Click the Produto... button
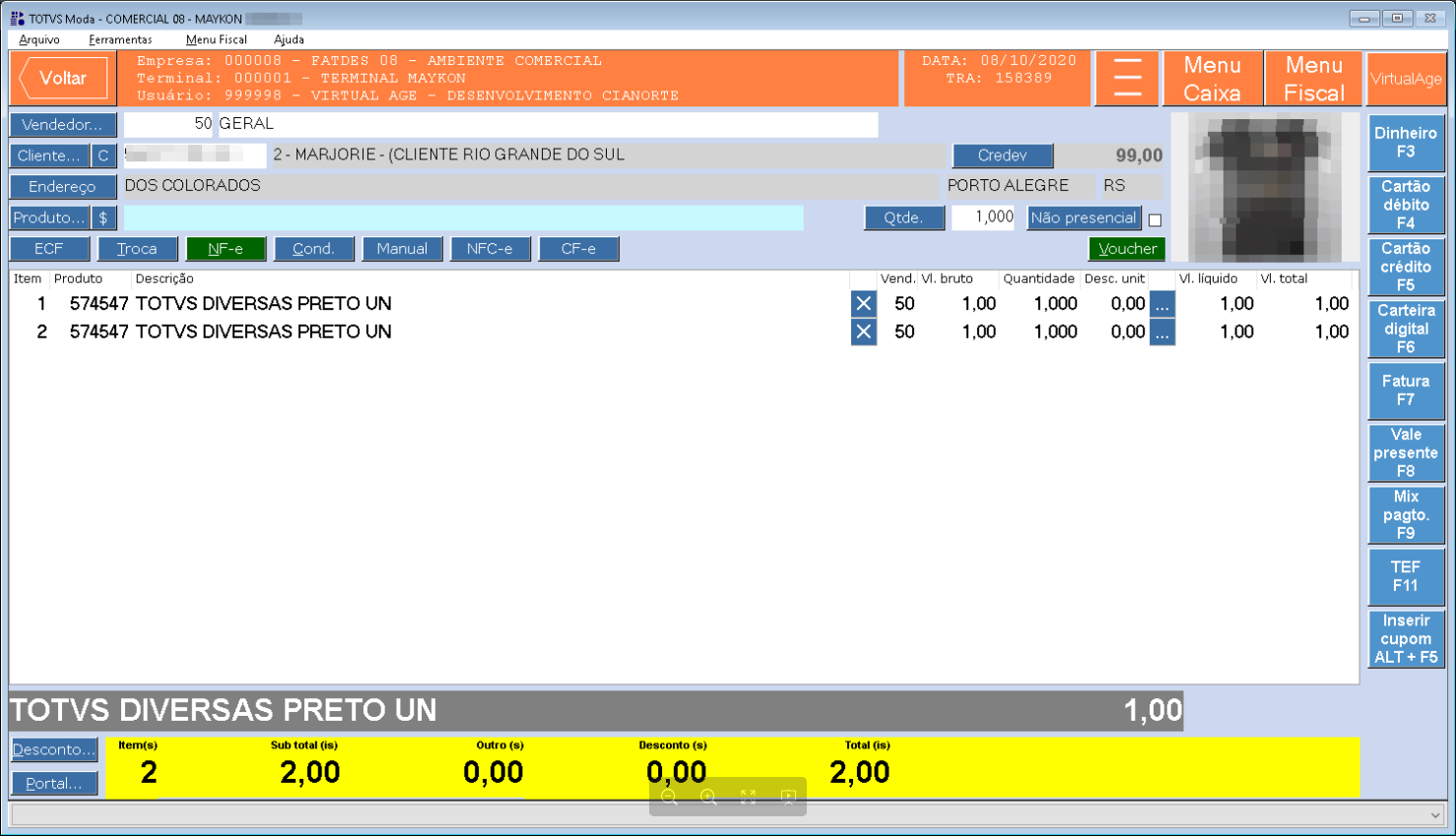Image resolution: width=1456 pixels, height=836 pixels. [x=49, y=218]
